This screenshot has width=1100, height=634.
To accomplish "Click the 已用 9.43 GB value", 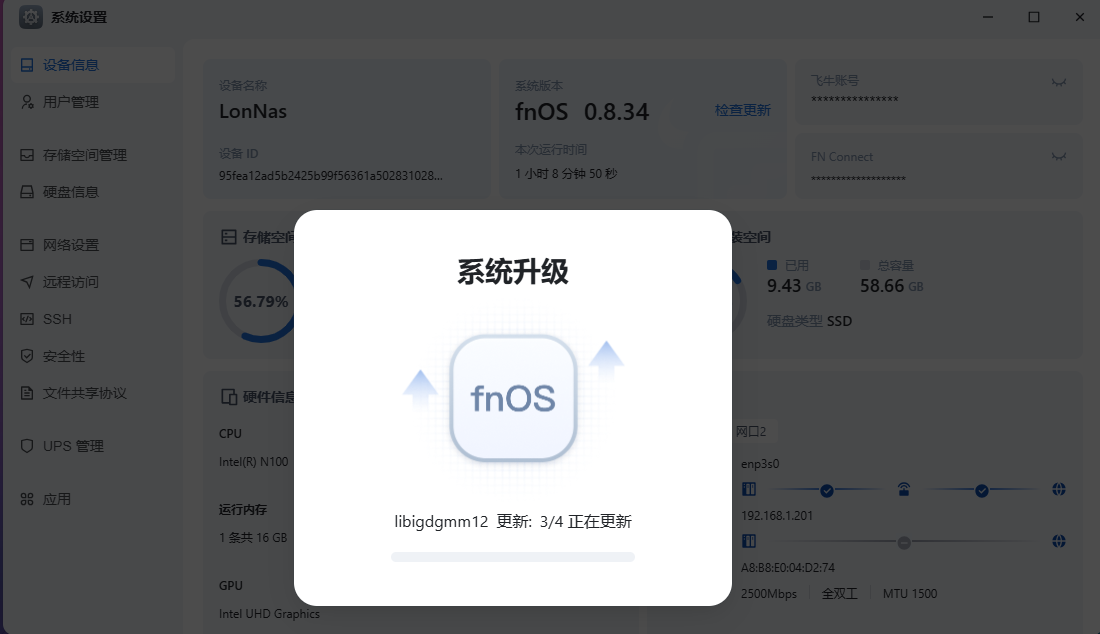I will pos(793,286).
